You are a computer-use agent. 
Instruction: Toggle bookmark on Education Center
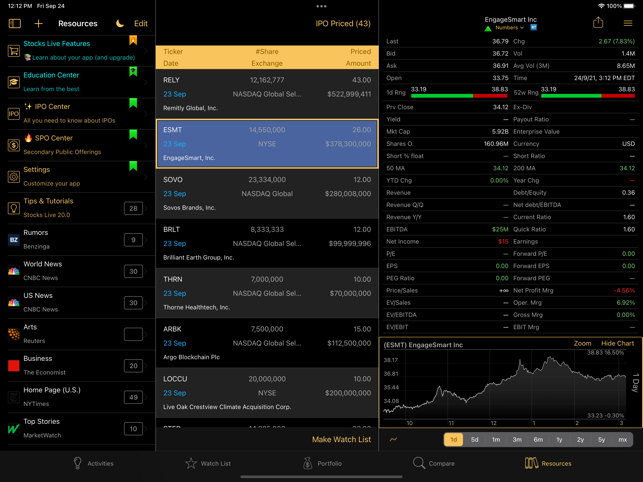tap(133, 71)
